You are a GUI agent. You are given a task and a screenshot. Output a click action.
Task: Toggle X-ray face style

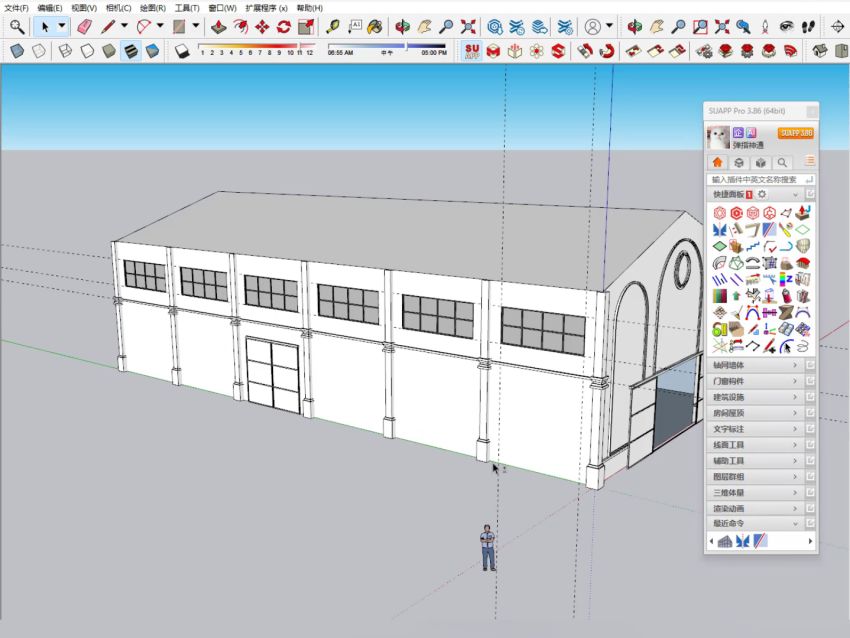[17, 51]
